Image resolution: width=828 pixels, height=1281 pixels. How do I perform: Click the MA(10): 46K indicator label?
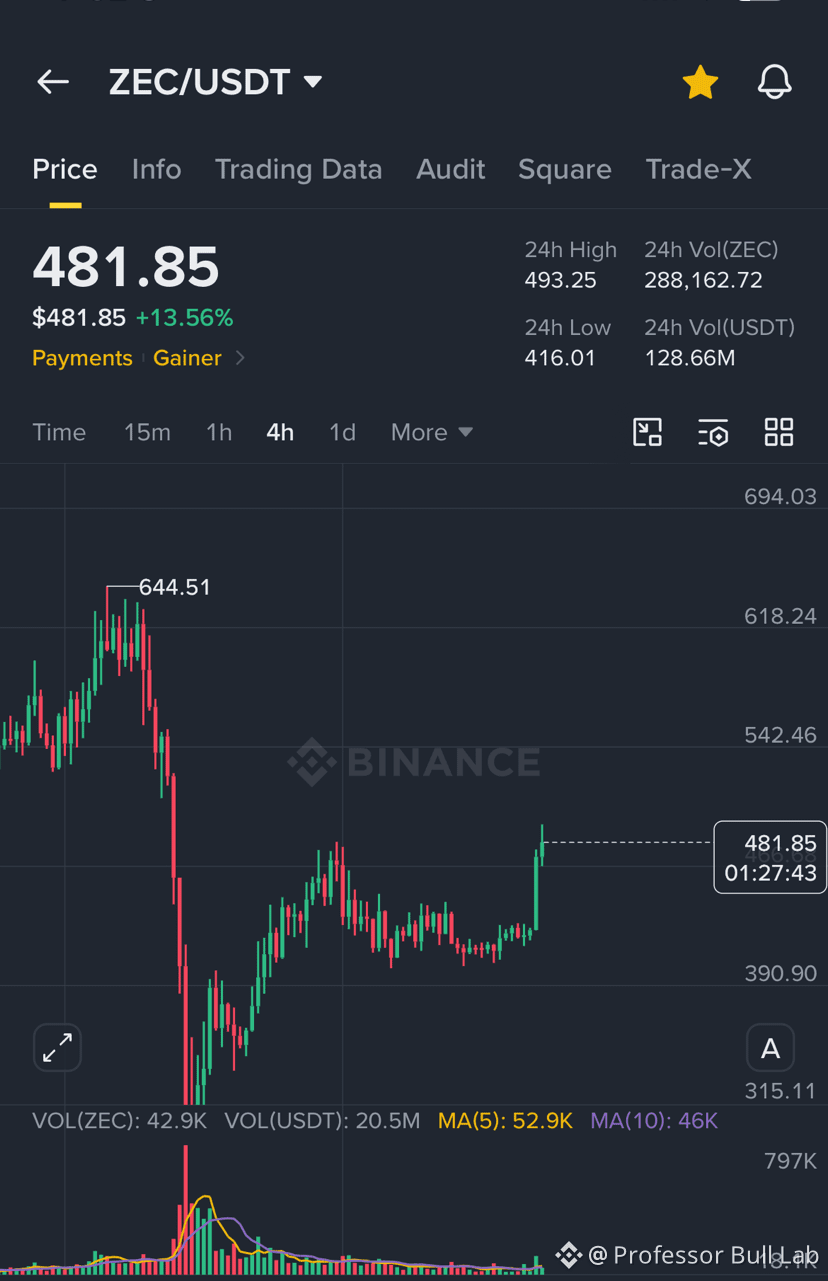(654, 1121)
